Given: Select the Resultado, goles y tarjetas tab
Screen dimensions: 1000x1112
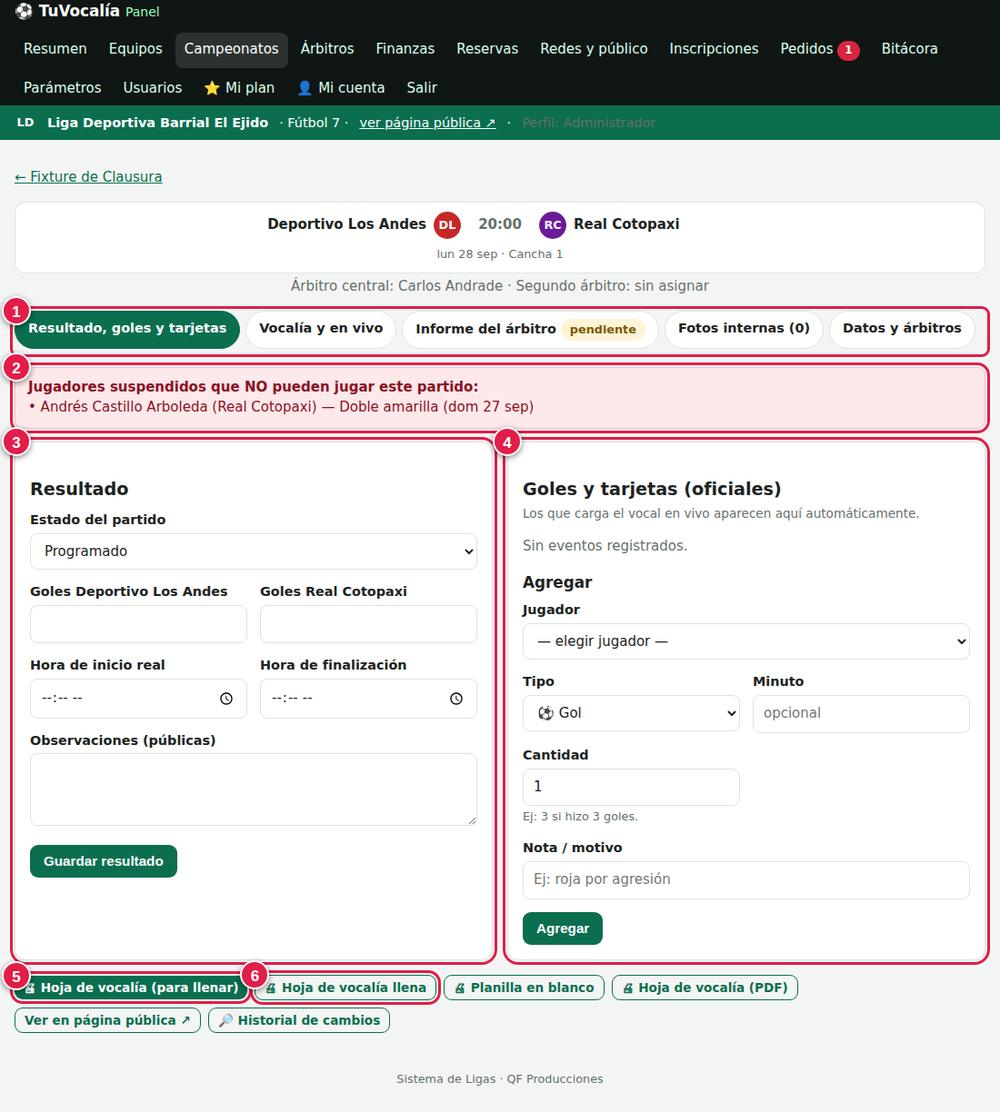Looking at the screenshot, I should tap(128, 328).
